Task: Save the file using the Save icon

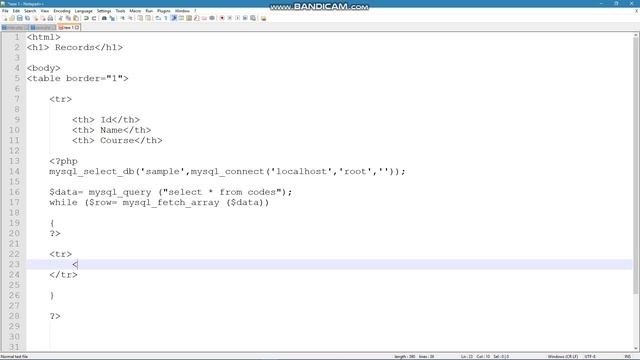Action: click(20, 18)
